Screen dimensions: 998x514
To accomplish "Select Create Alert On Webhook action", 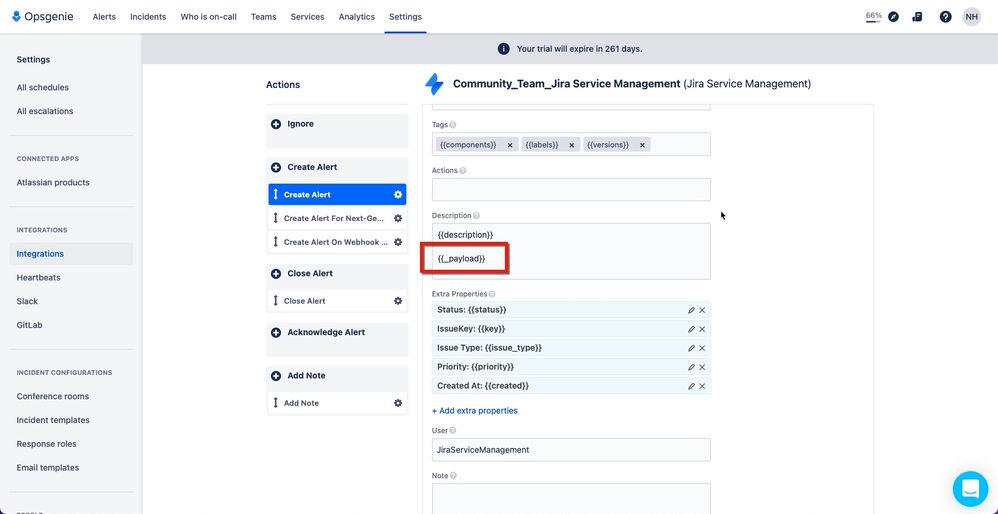I will coord(337,242).
